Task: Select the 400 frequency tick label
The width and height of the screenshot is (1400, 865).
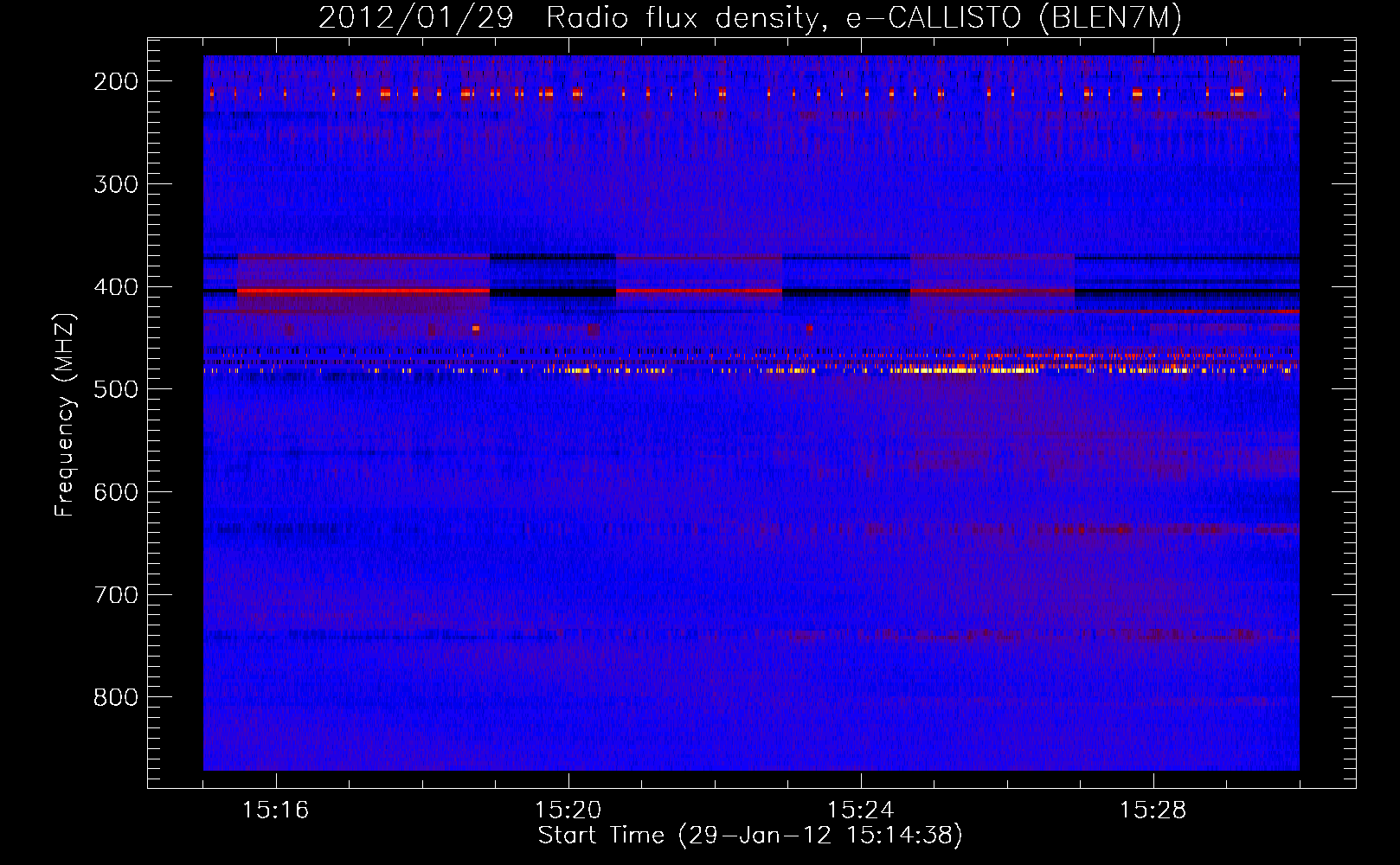Action: [116, 287]
